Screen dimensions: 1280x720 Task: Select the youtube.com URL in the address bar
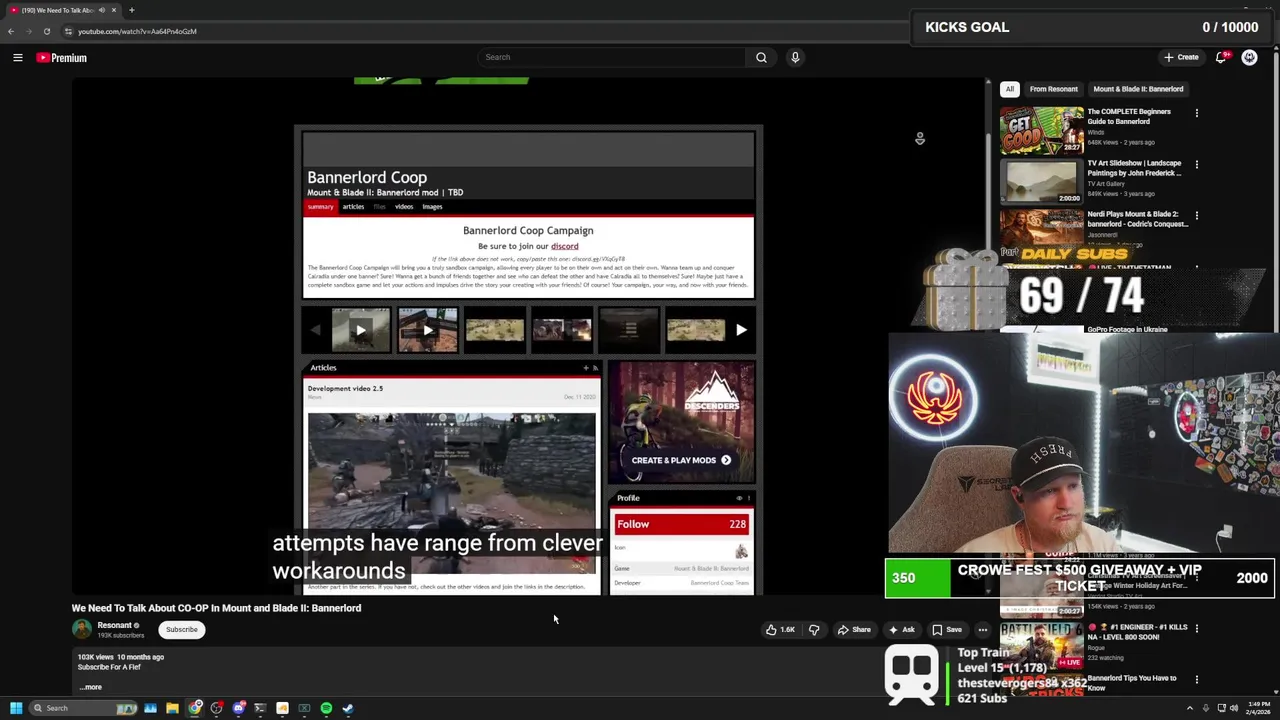pos(137,31)
